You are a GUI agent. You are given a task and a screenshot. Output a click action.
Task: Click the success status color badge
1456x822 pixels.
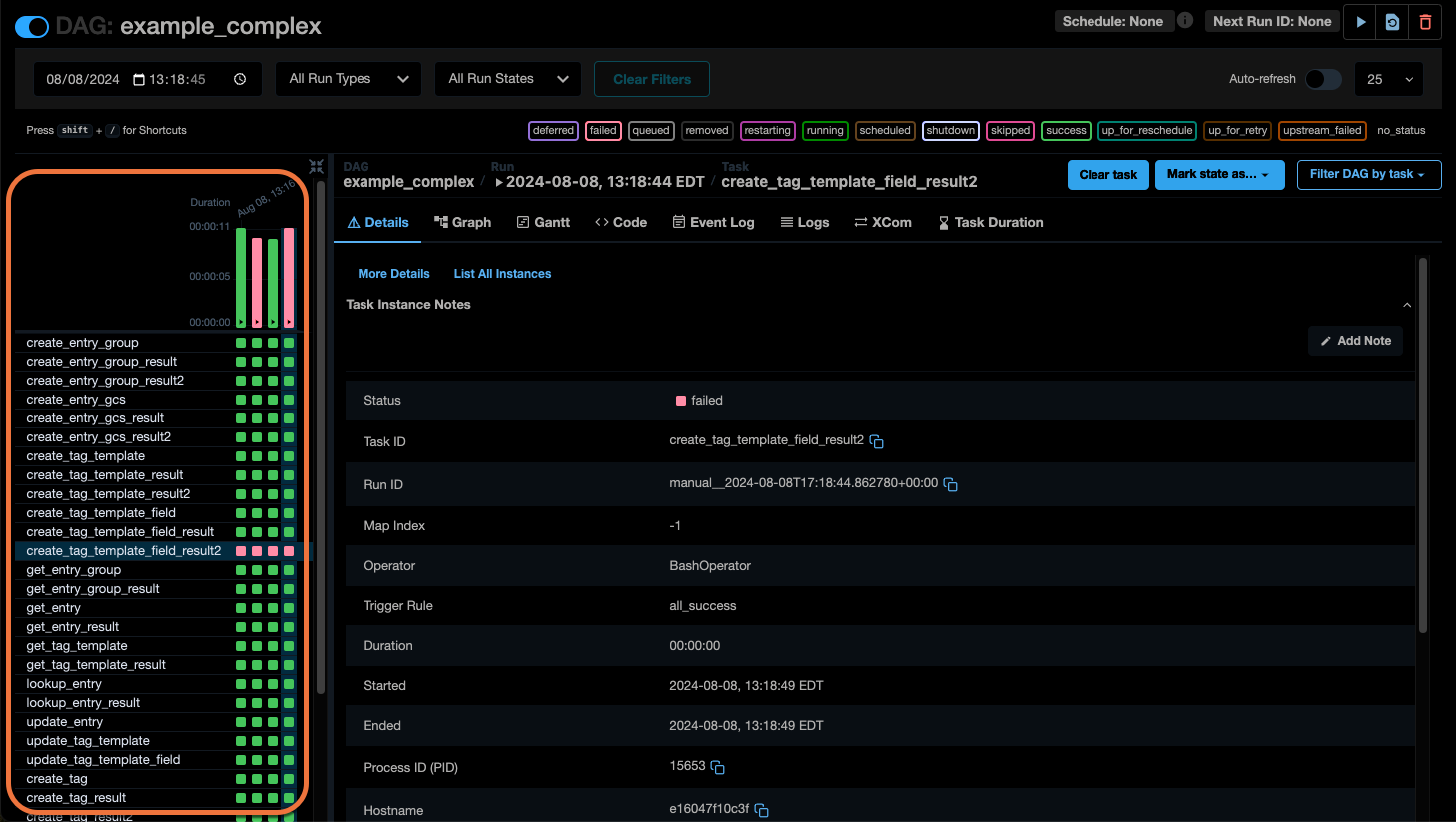(x=1066, y=130)
